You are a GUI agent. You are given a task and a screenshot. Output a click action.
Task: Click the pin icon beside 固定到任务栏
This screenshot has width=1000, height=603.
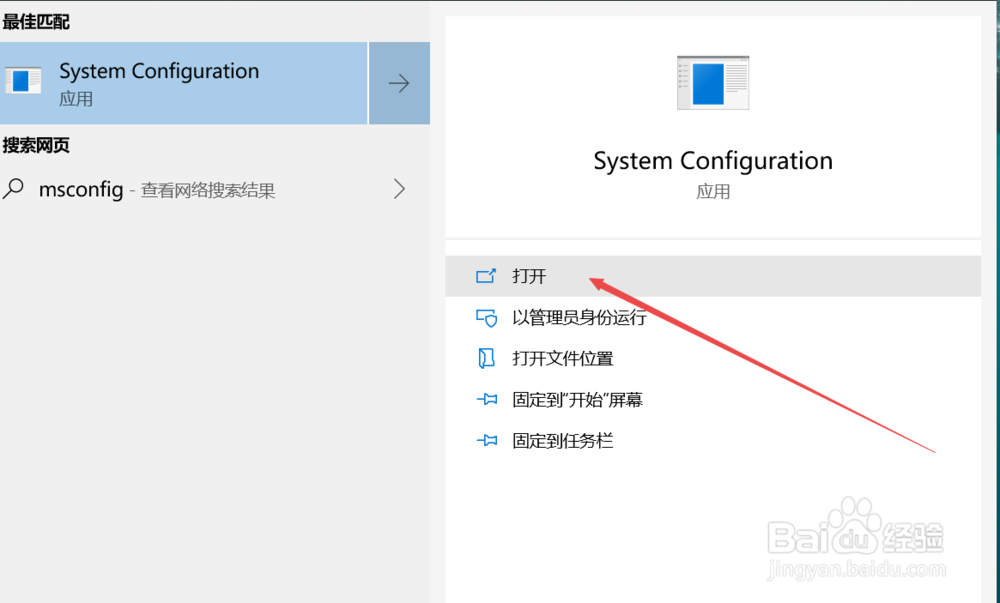pos(488,440)
